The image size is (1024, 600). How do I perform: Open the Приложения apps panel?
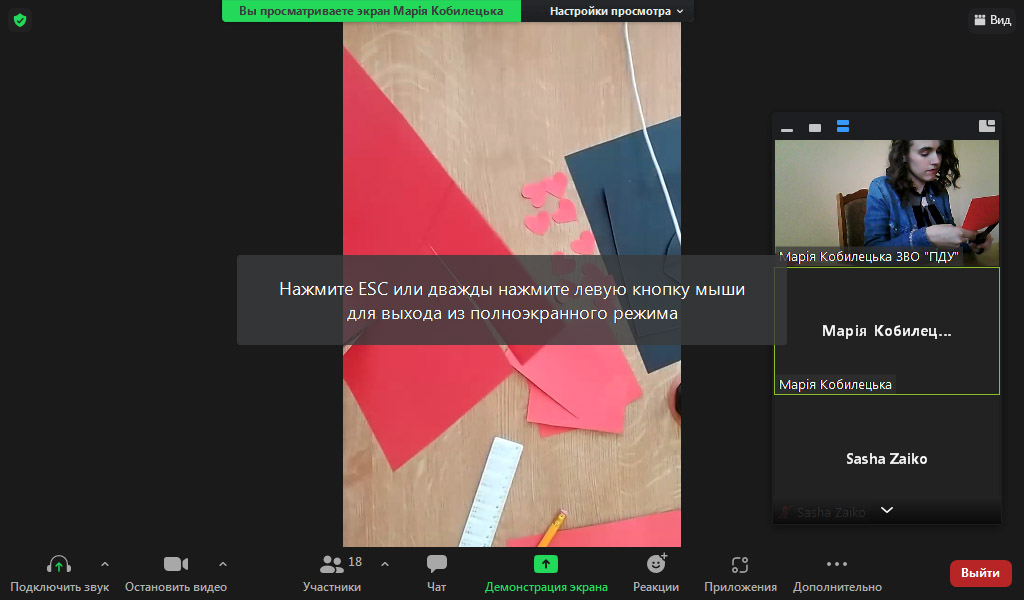740,572
